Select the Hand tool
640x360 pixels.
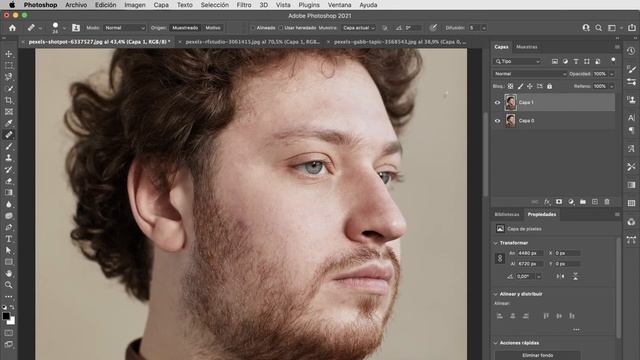[9, 273]
